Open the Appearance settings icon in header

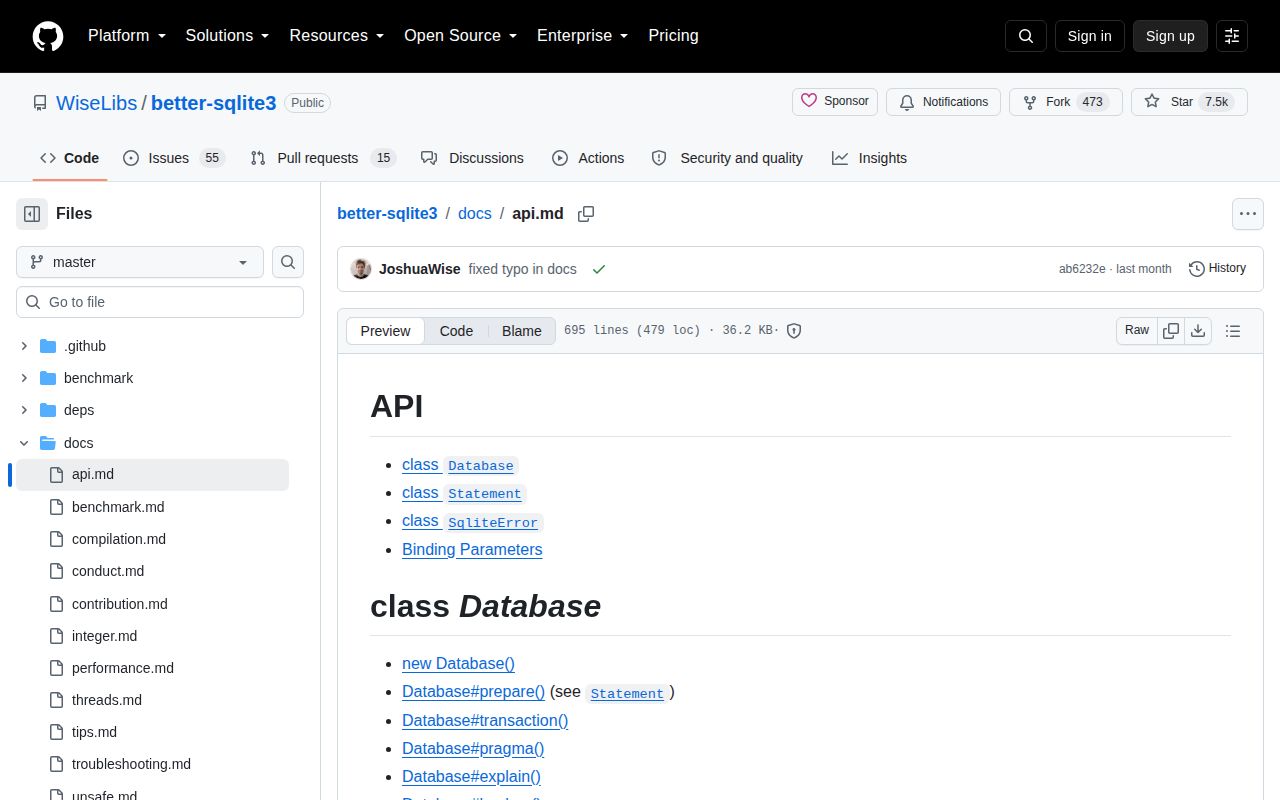1232,36
